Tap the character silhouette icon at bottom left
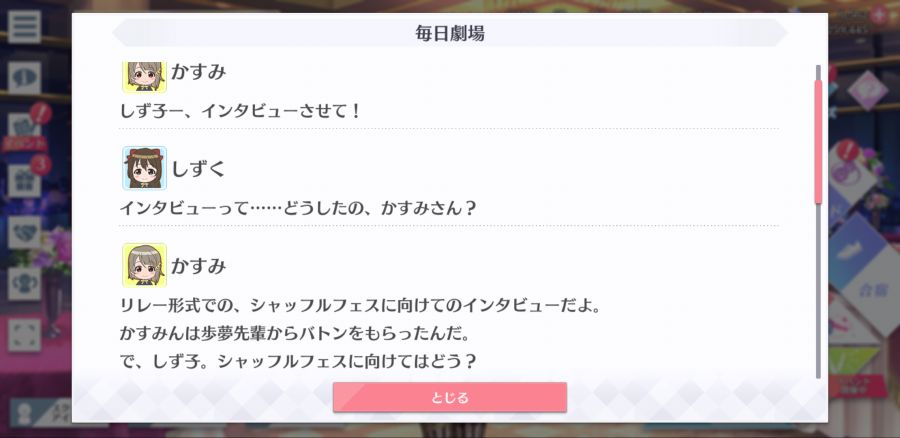The height and width of the screenshot is (438, 900). 24,415
